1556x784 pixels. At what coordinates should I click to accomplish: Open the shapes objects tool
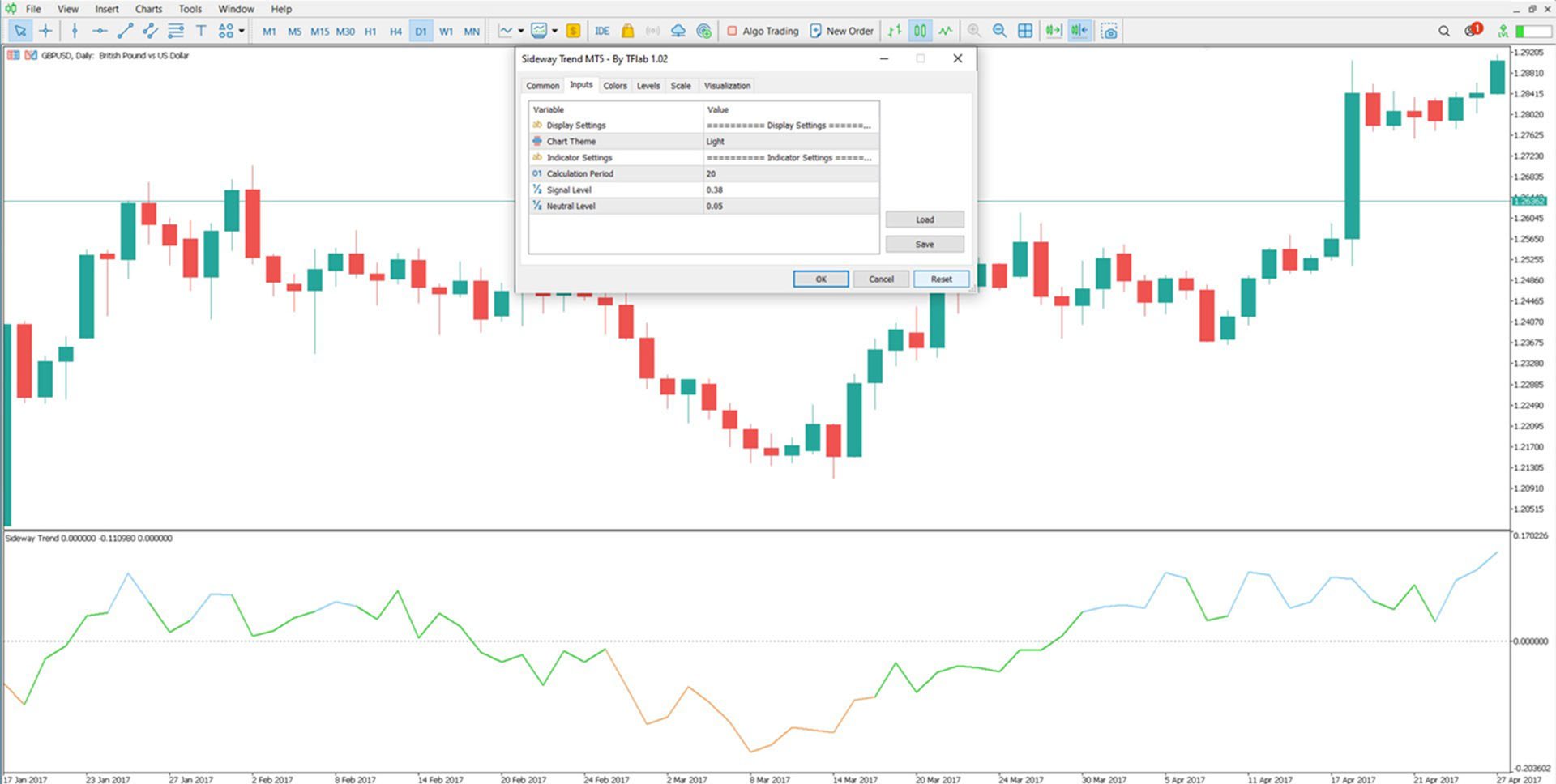pyautogui.click(x=226, y=31)
